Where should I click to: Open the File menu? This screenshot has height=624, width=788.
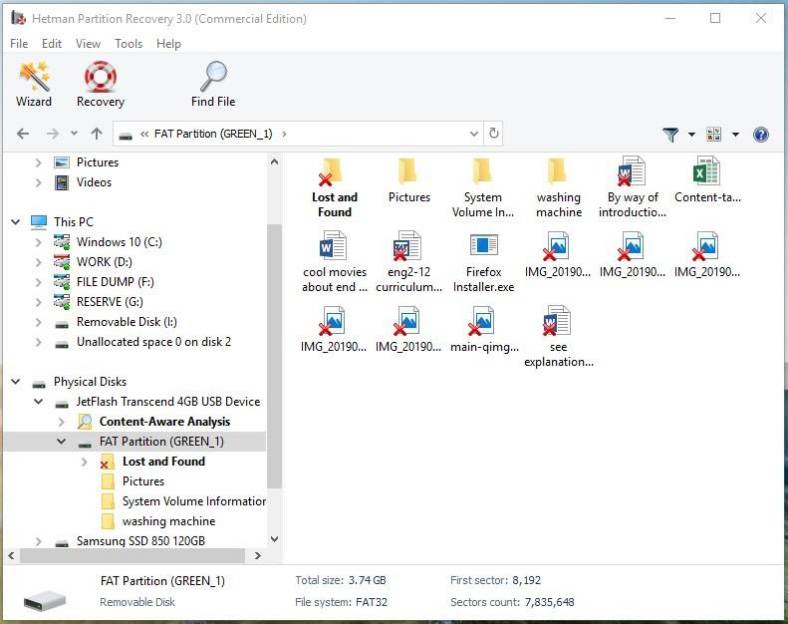19,44
